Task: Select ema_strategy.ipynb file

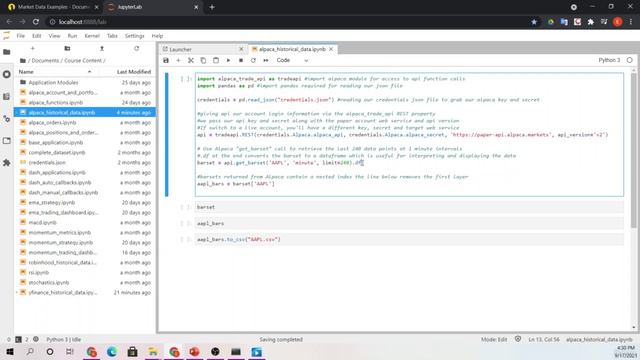Action: [x=85, y=202]
